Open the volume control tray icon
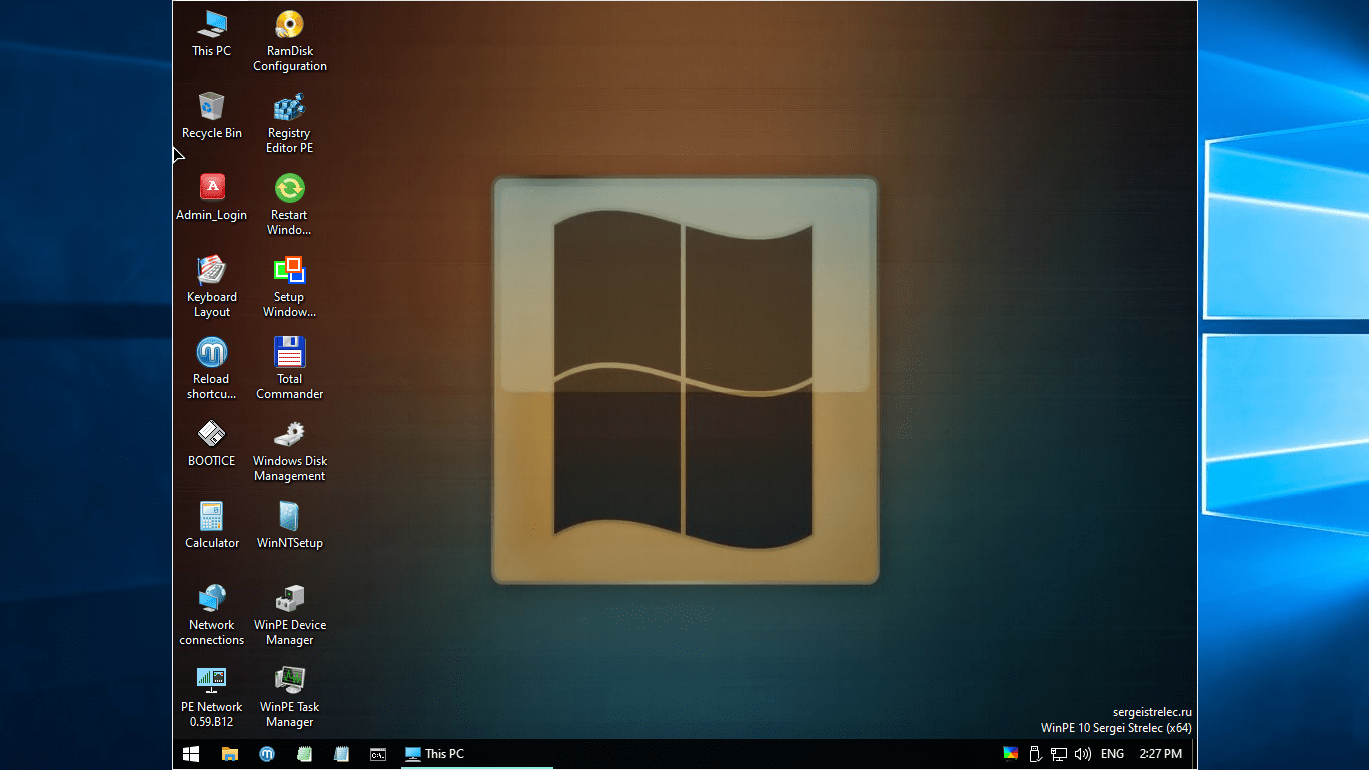1369x770 pixels. 1083,754
